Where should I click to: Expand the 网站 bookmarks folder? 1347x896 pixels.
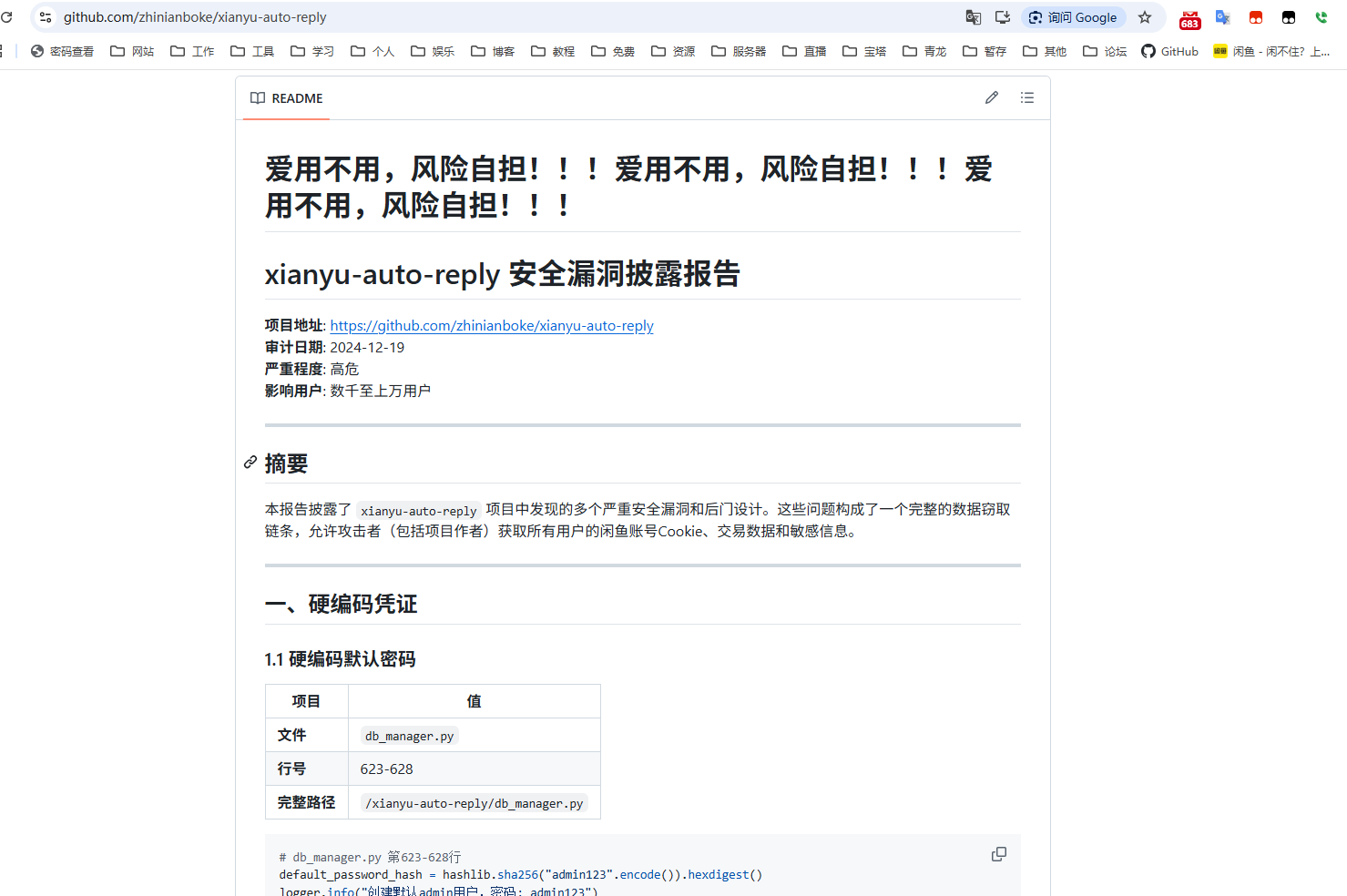[132, 51]
